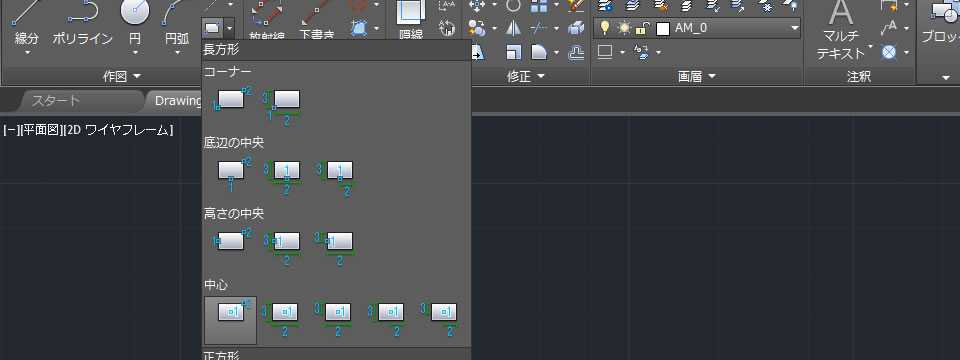Select the Arc (円弧) tool
This screenshot has width=960, height=360.
(177, 28)
